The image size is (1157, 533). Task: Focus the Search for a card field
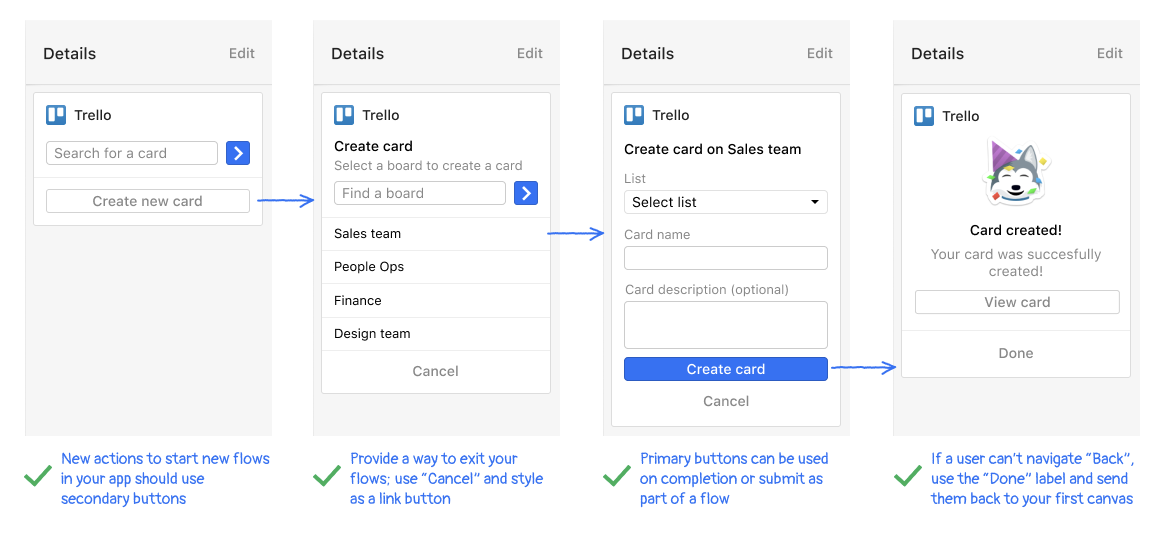[x=131, y=153]
